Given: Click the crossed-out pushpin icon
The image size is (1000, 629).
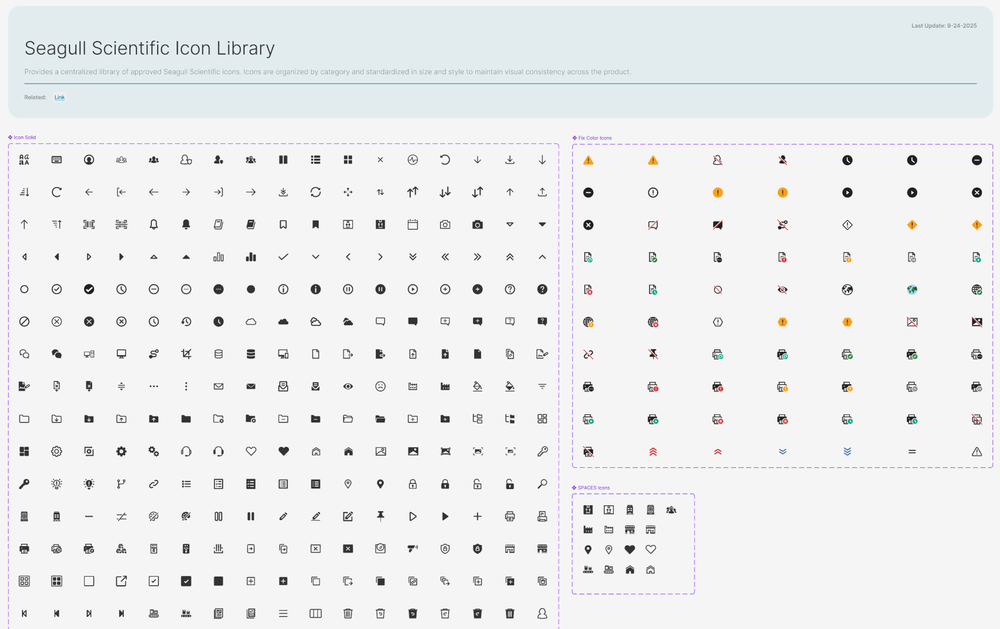Looking at the screenshot, I should coord(653,354).
